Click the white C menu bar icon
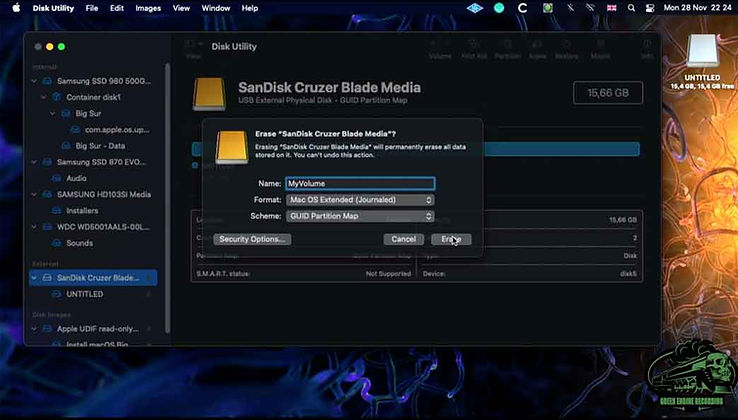The width and height of the screenshot is (738, 420). [522, 8]
